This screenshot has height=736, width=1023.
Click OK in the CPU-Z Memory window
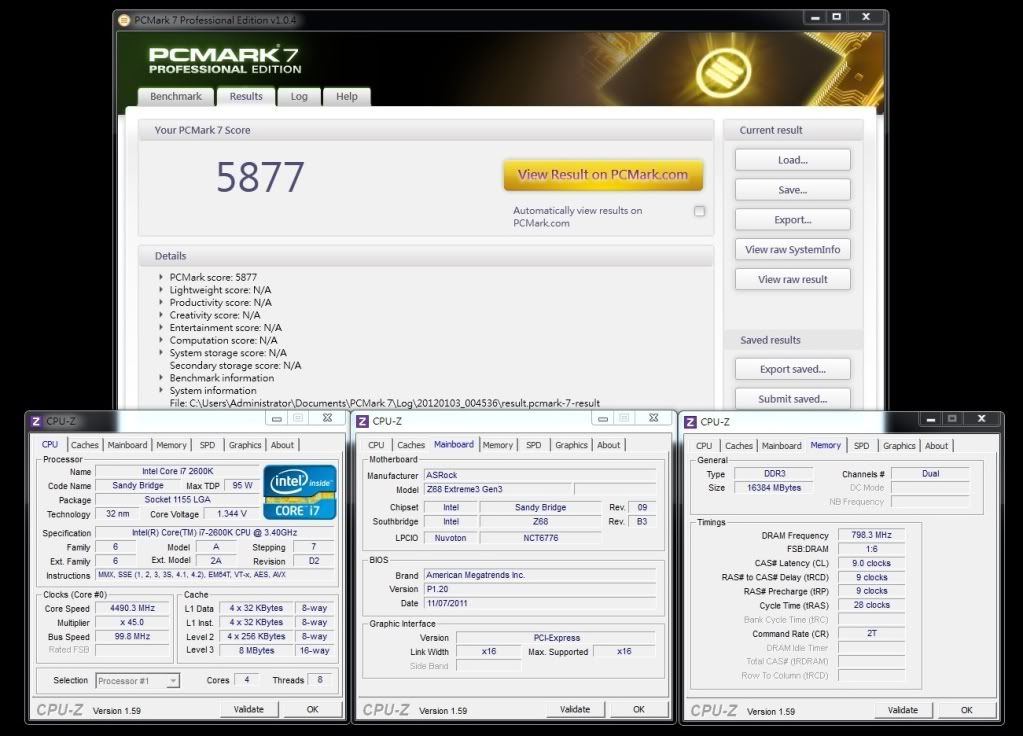point(967,710)
